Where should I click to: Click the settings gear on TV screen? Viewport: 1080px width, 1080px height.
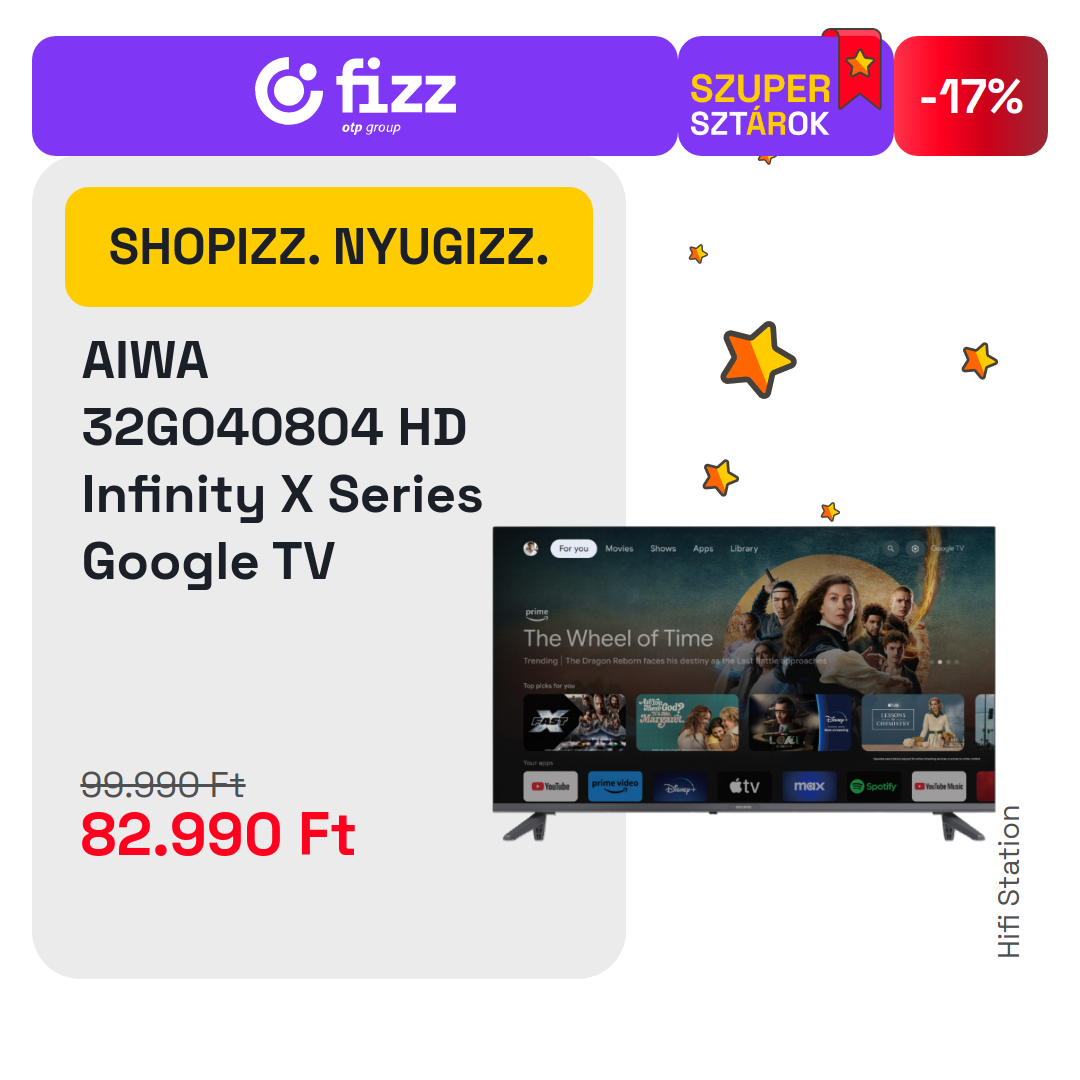(x=915, y=548)
